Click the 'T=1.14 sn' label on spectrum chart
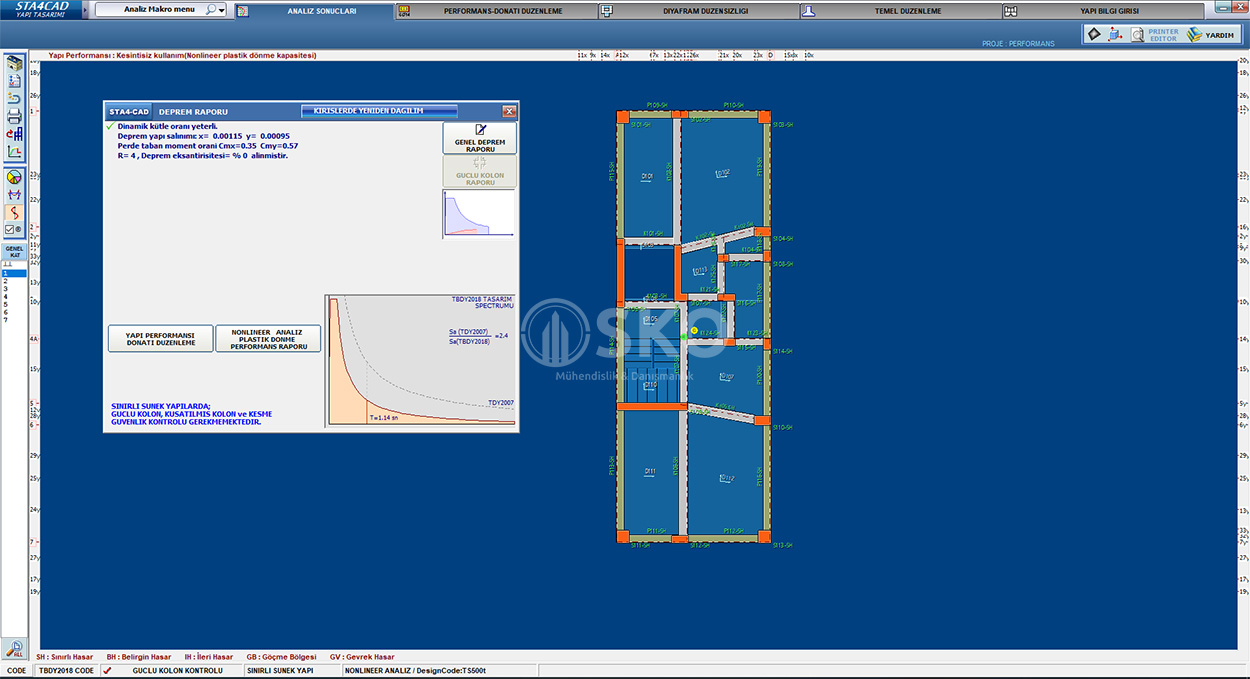 (x=383, y=417)
